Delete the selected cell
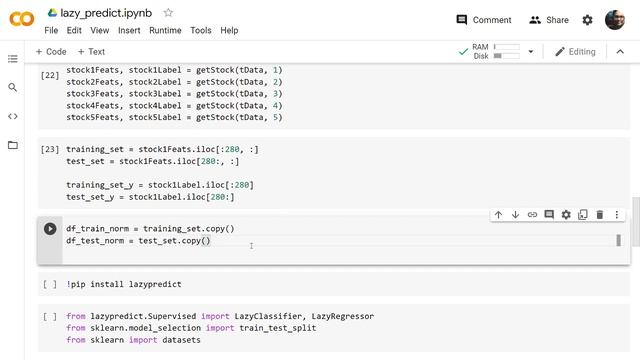 [600, 215]
